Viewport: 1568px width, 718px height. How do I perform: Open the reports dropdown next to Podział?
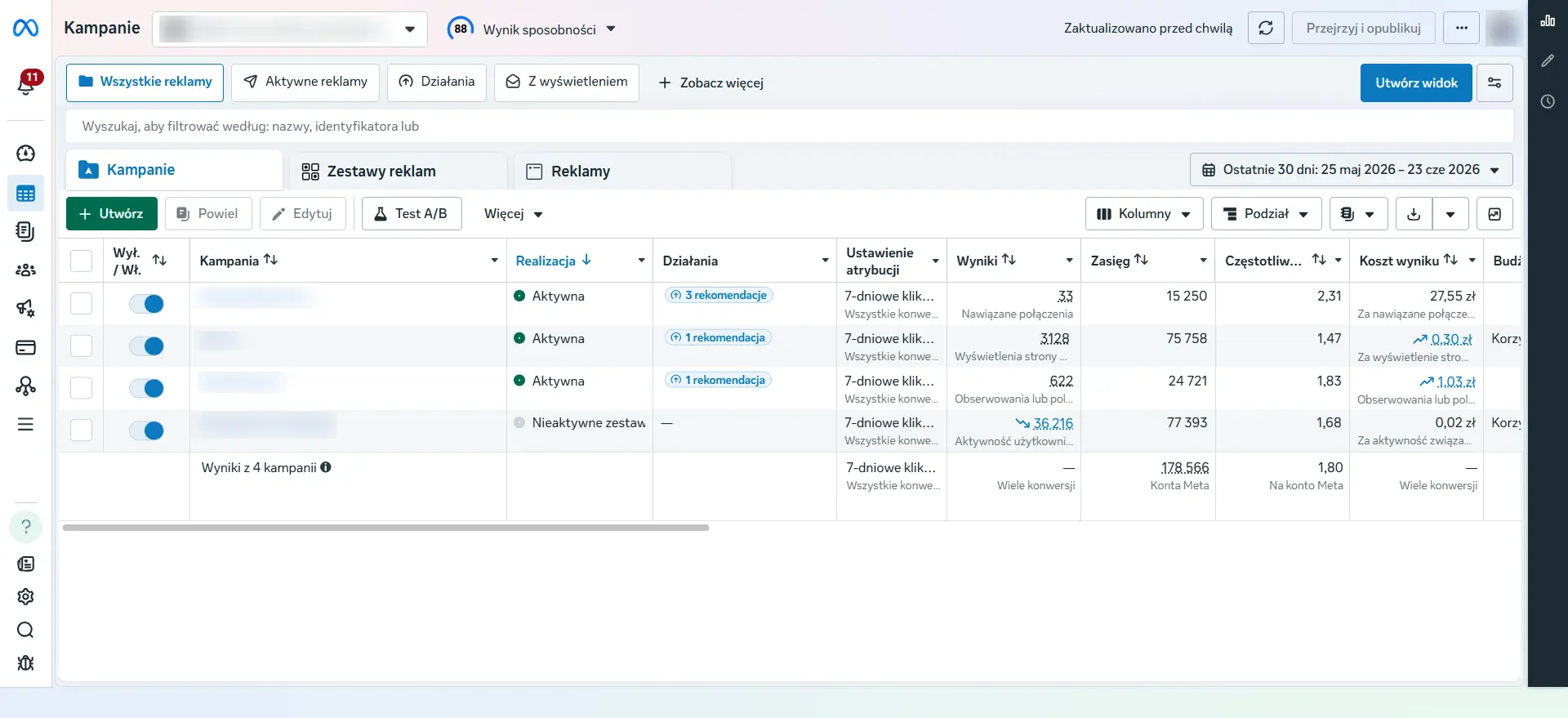coord(1358,214)
